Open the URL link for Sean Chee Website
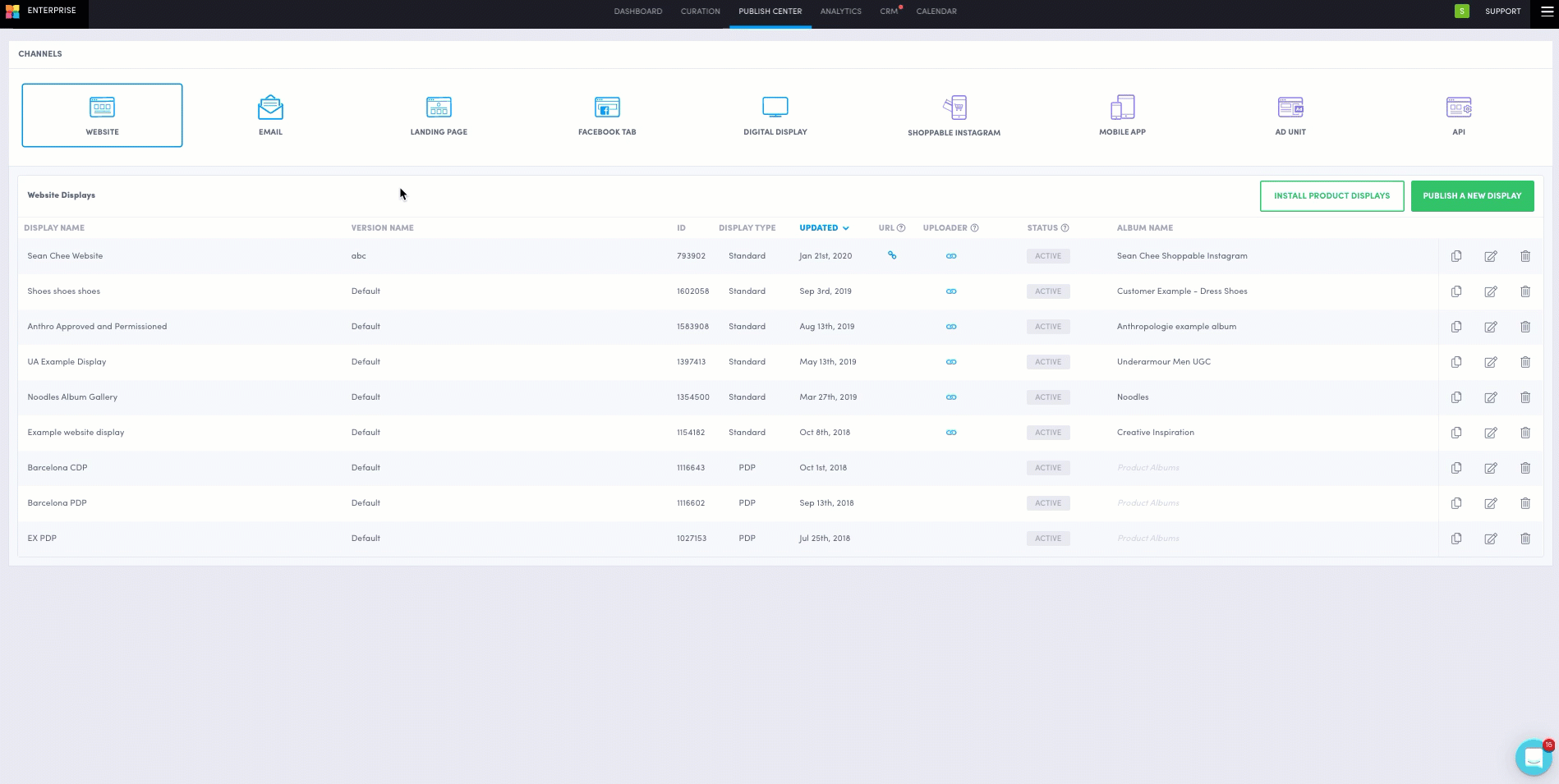This screenshot has width=1559, height=784. (892, 256)
